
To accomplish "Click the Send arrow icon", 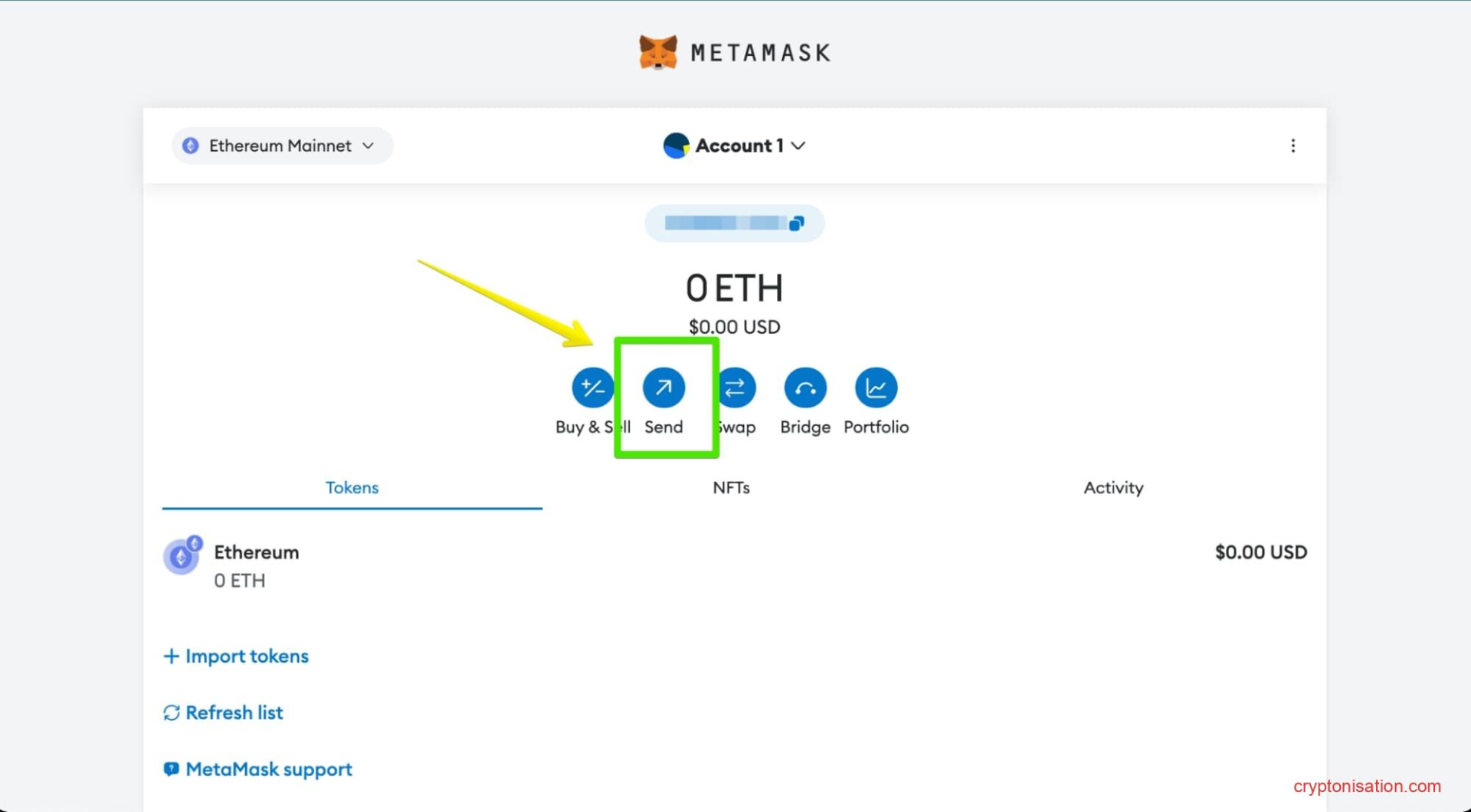I will [663, 388].
